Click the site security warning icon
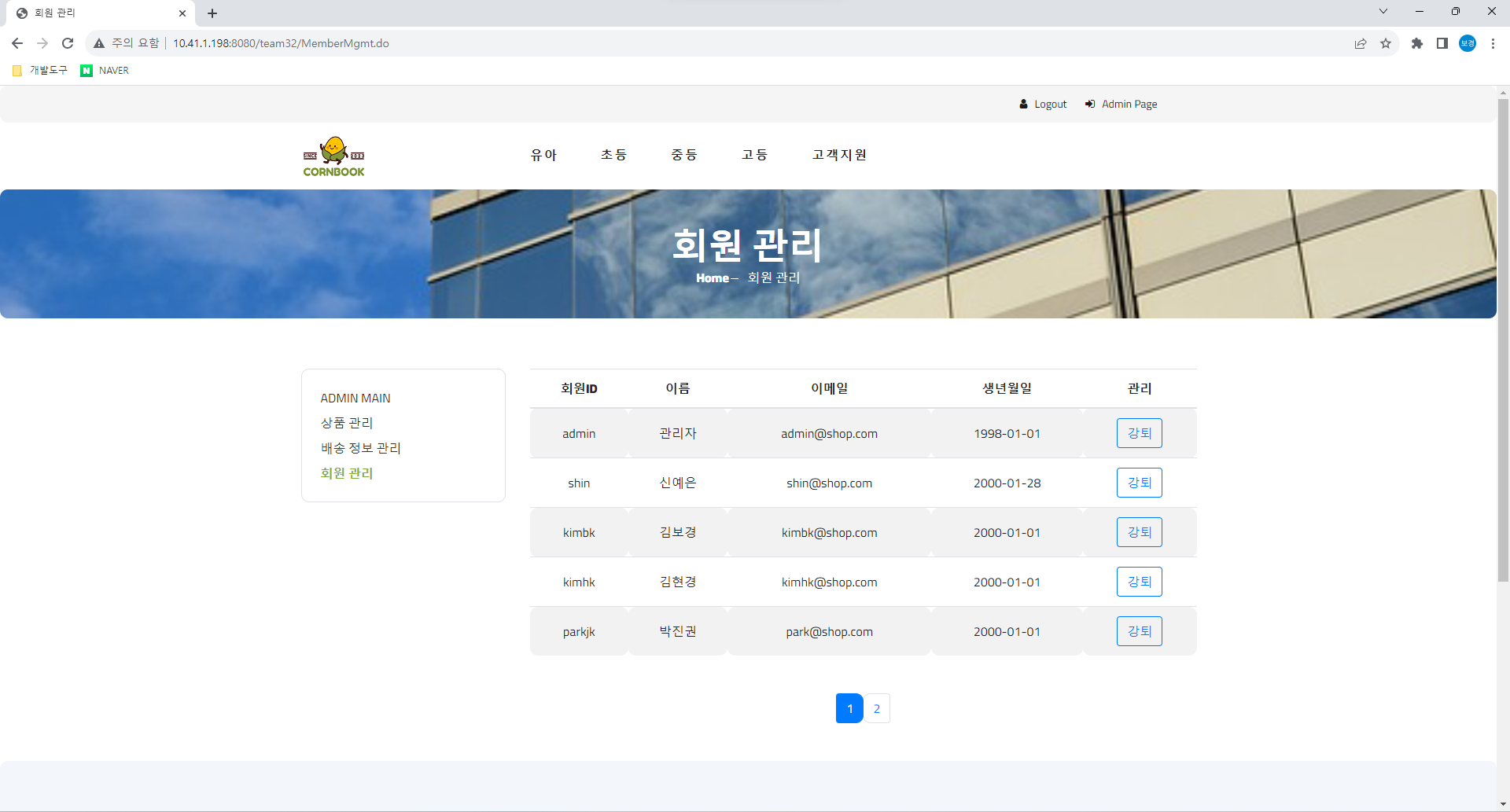The width and height of the screenshot is (1510, 812). [99, 43]
